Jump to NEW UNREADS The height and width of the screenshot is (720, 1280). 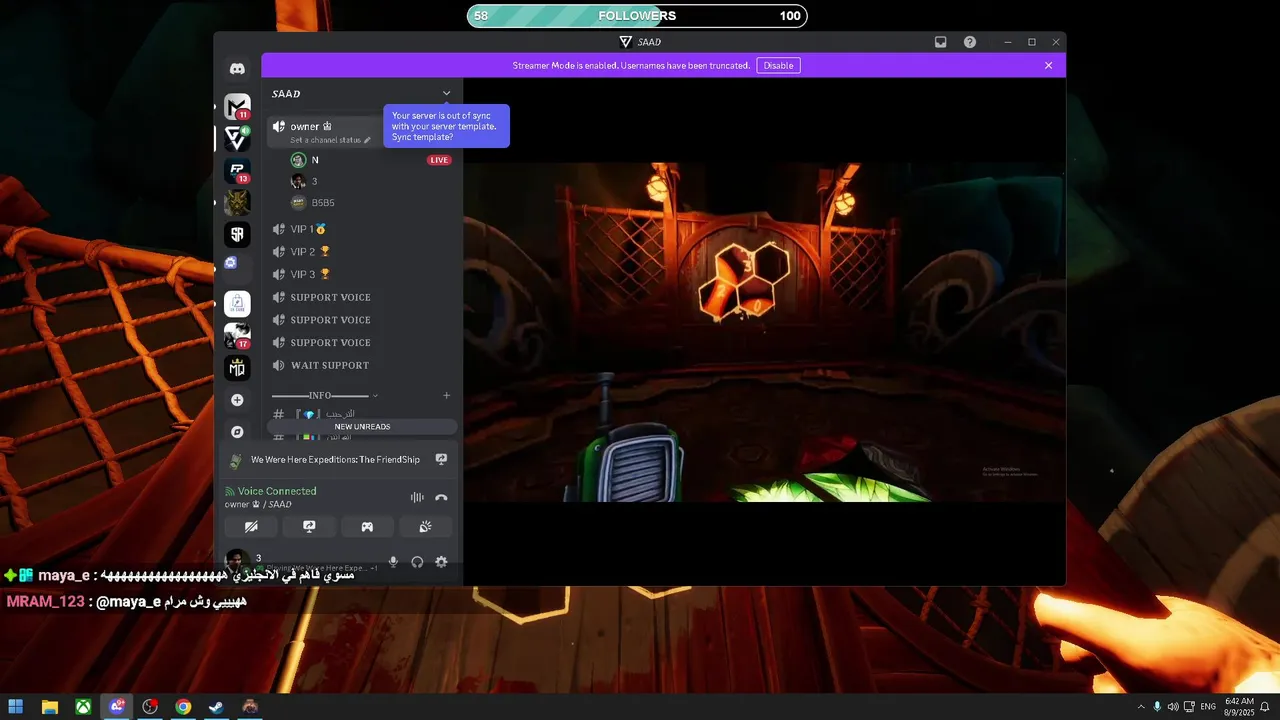[362, 427]
